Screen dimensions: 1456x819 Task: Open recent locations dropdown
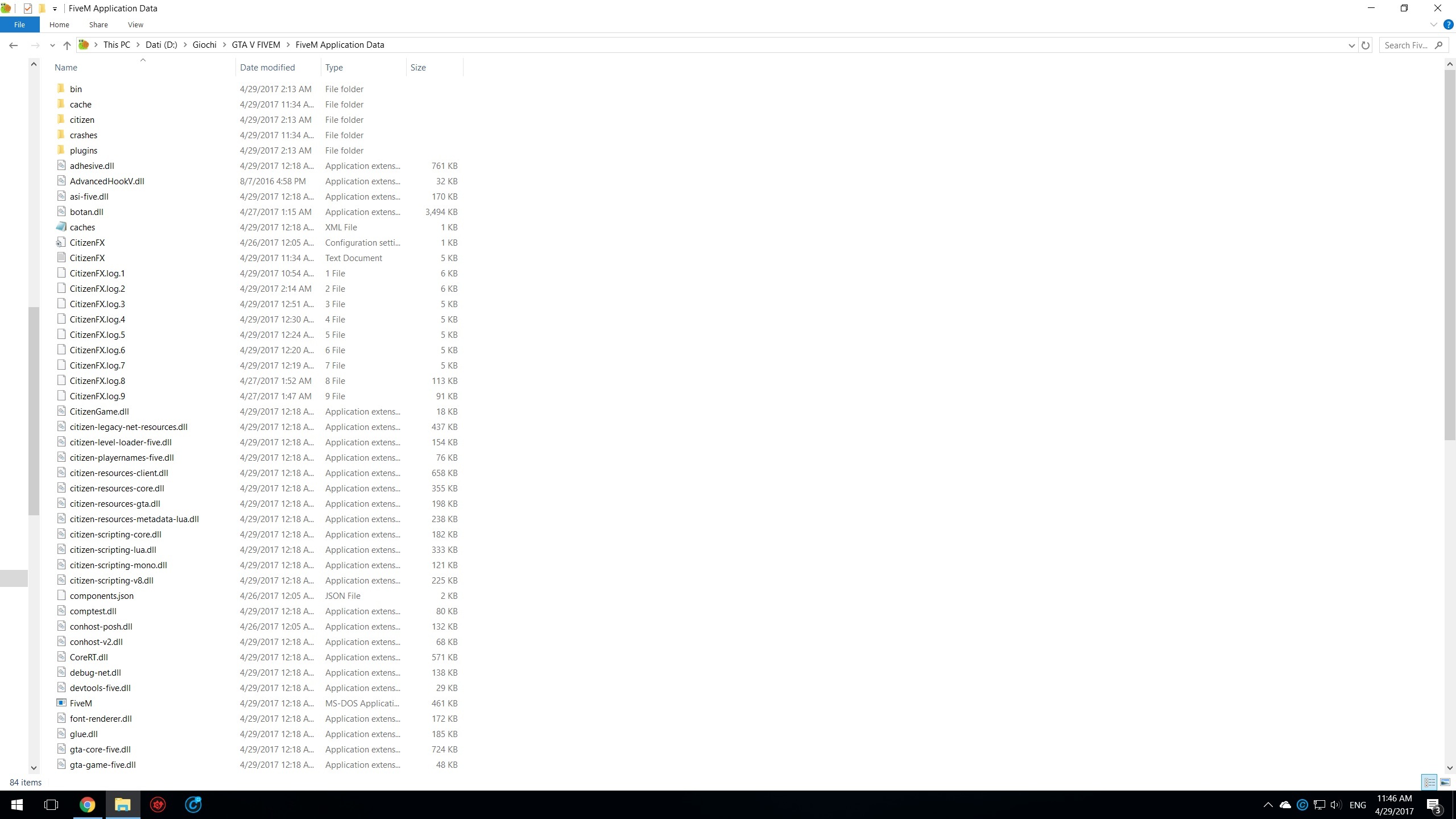pos(52,45)
